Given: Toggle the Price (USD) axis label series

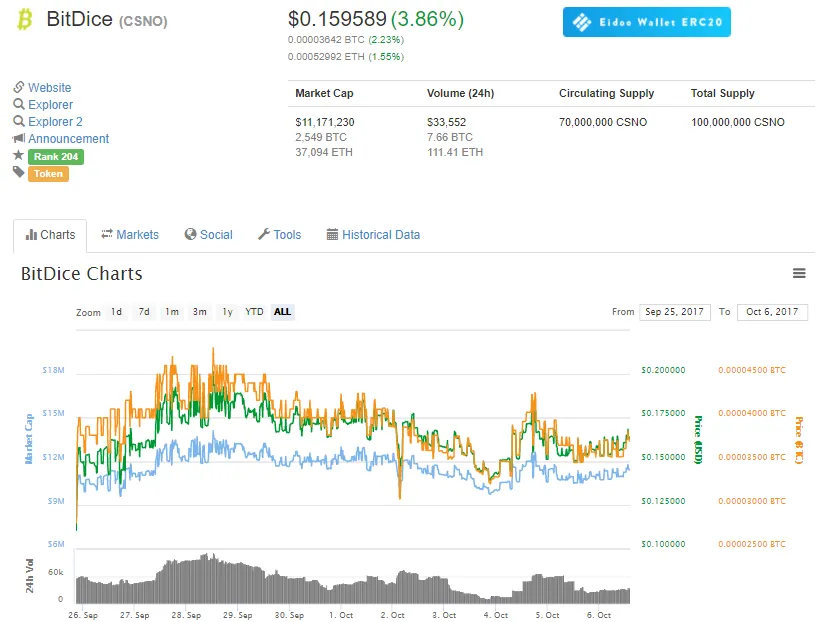Looking at the screenshot, I should click(x=698, y=440).
